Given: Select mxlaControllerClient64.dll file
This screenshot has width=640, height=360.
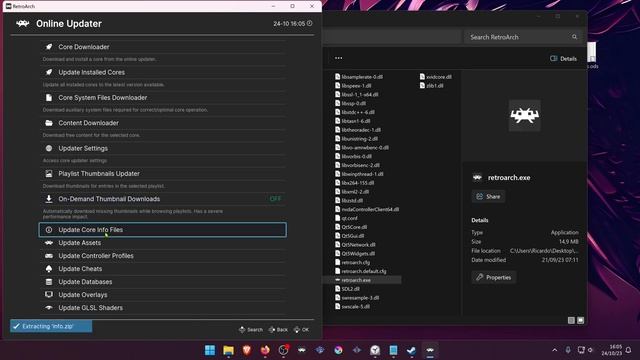Looking at the screenshot, I should (x=367, y=209).
